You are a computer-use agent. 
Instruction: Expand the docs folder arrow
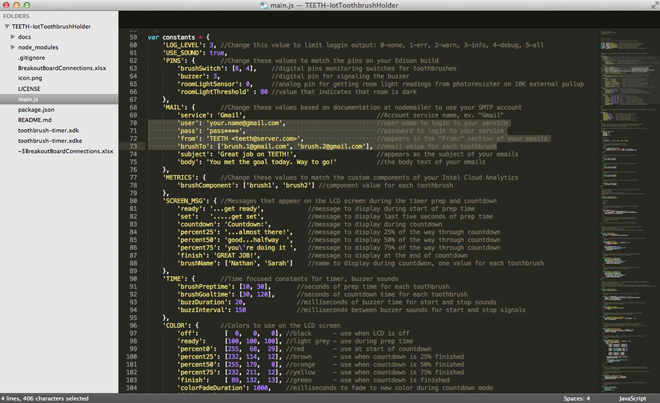13,37
